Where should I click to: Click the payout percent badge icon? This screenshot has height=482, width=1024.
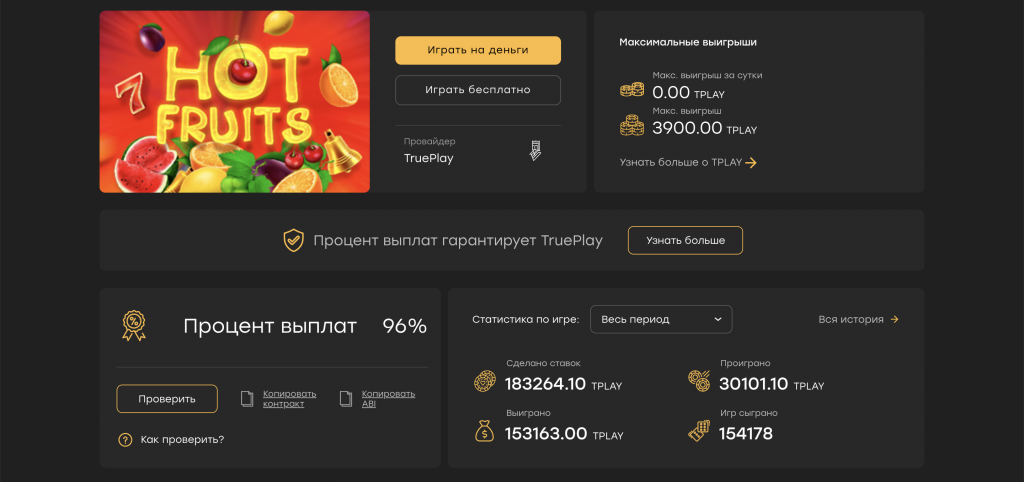click(133, 323)
